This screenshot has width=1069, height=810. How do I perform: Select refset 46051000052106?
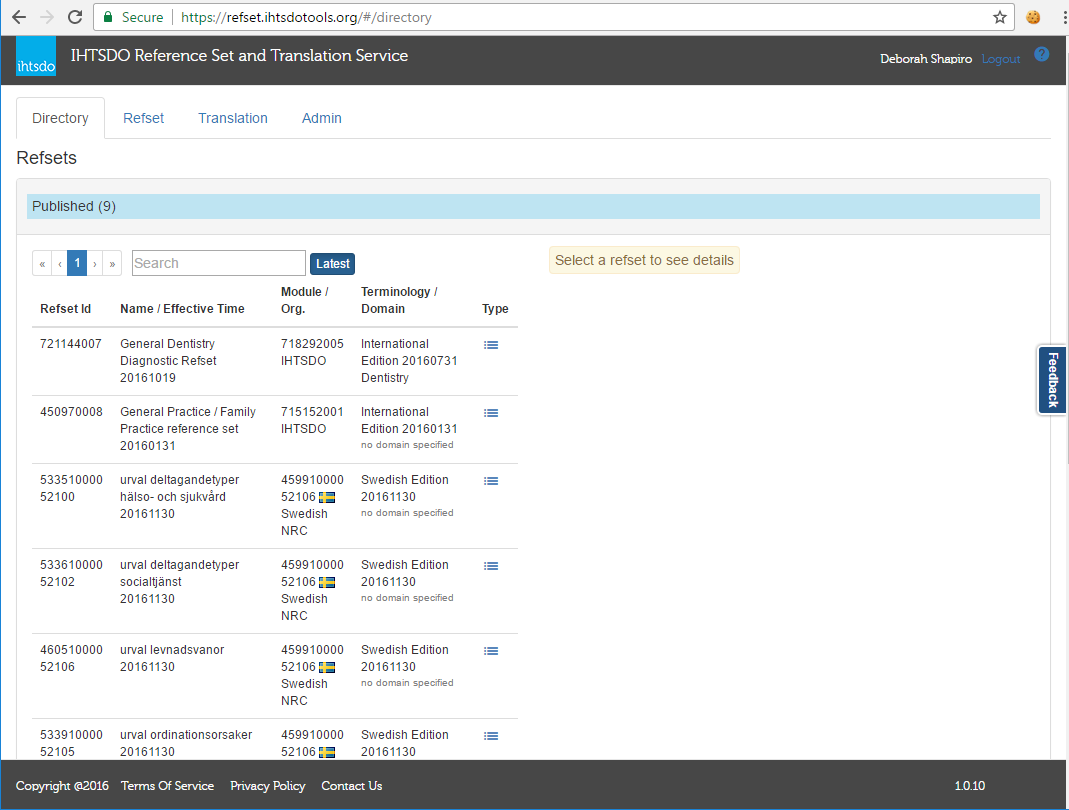click(71, 658)
